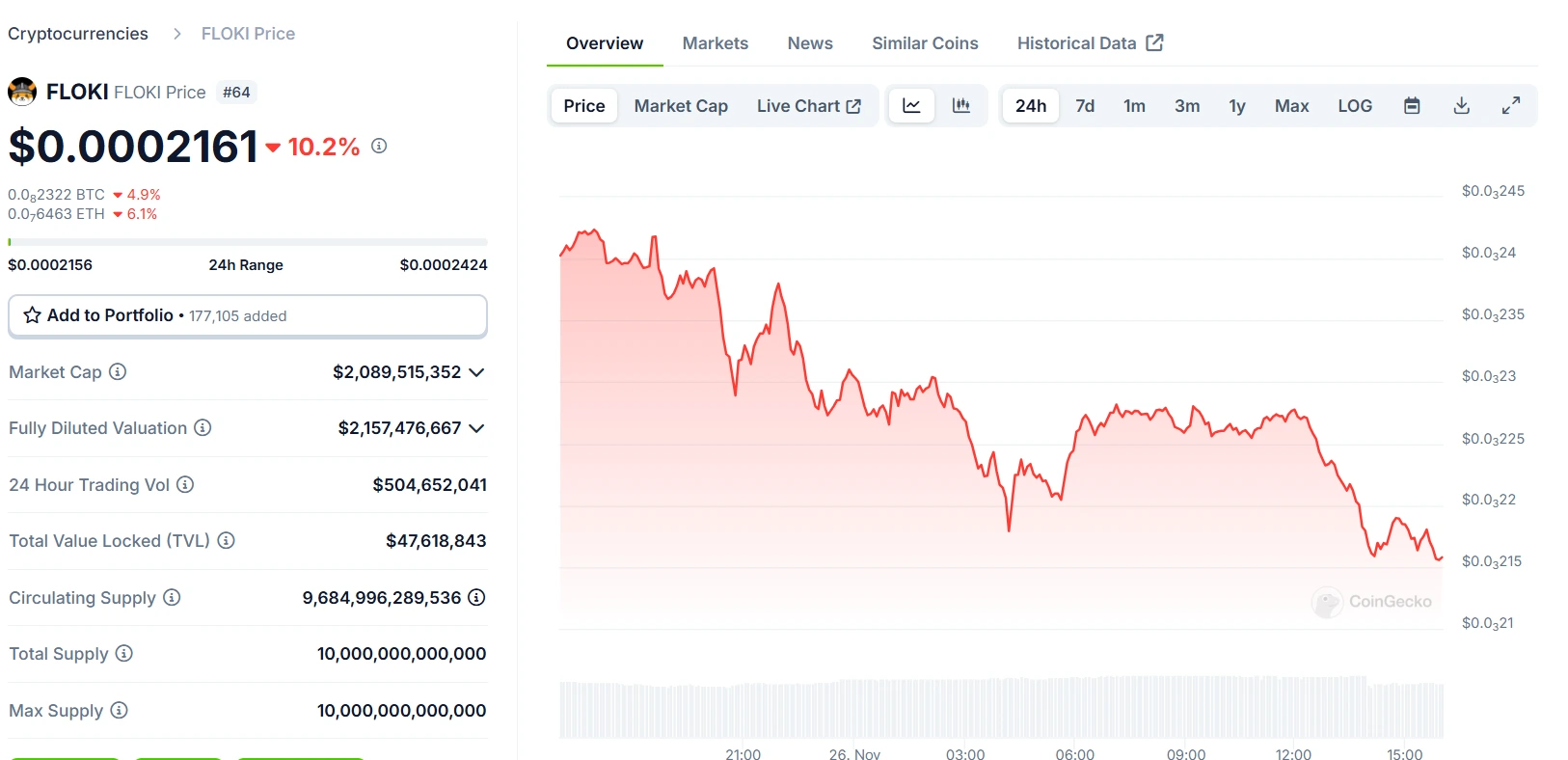
Task: Click the 26. Nov date axis label
Action: point(854,753)
